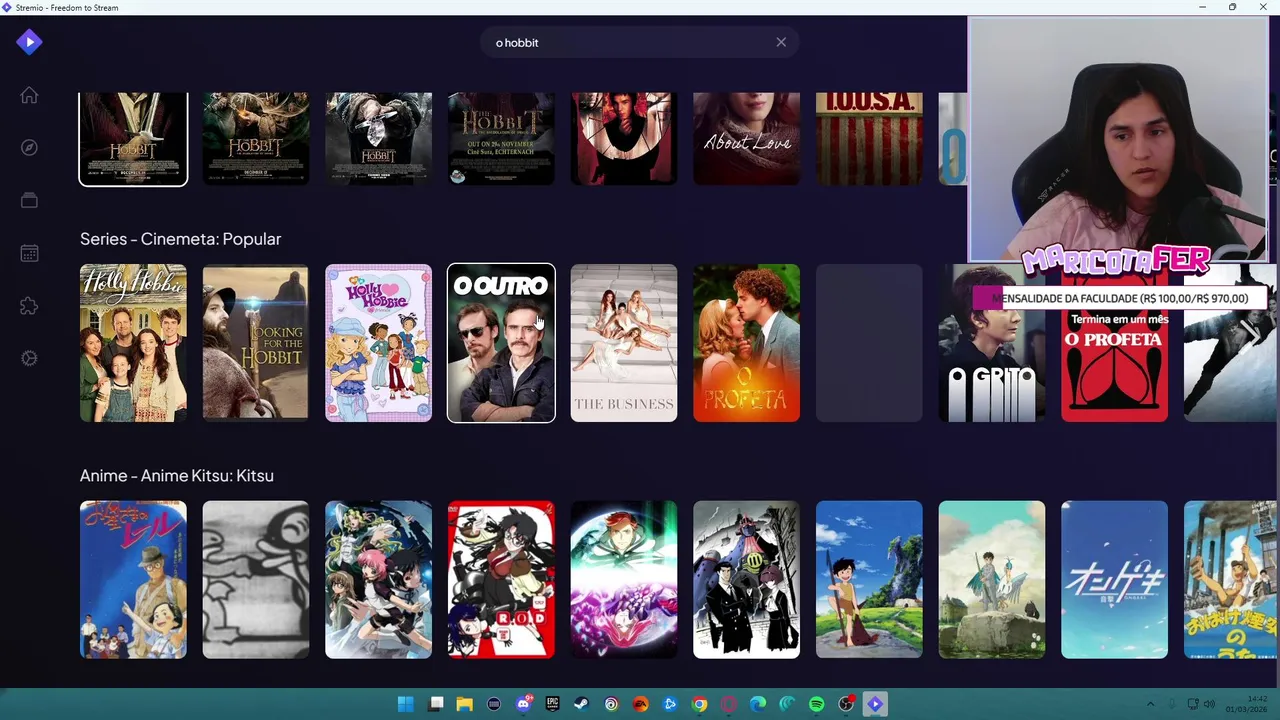Open the purple and green anime poster
This screenshot has height=720, width=1280.
[624, 580]
